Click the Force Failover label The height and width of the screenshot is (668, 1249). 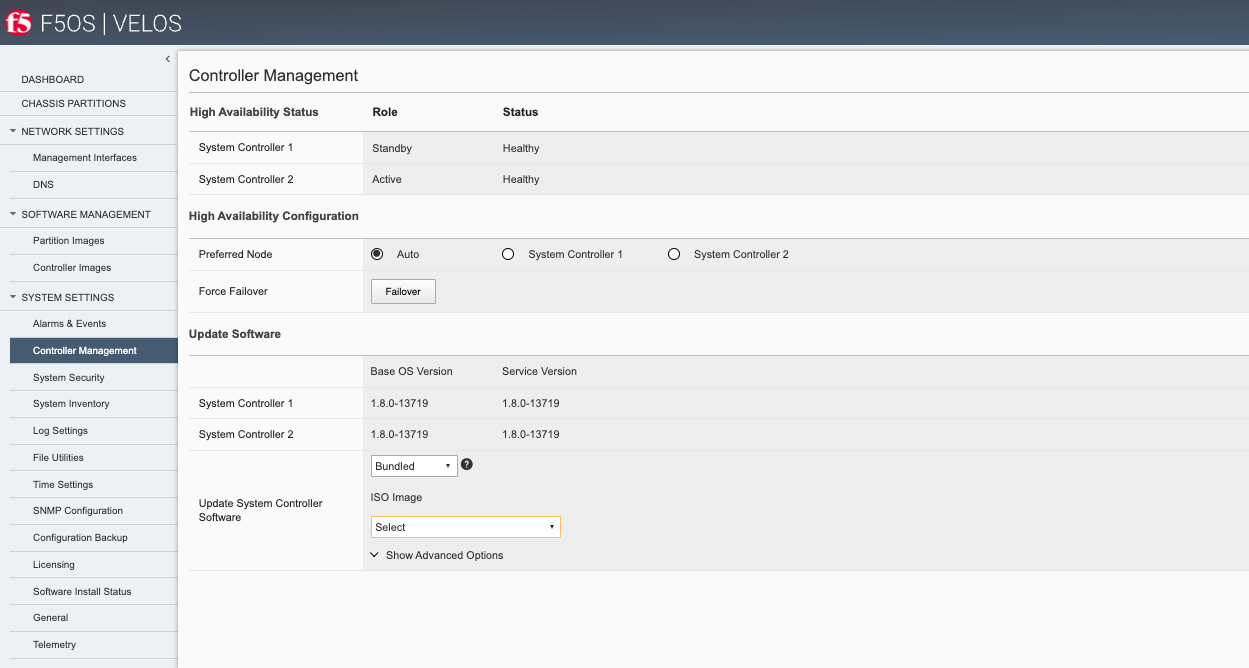tap(233, 291)
